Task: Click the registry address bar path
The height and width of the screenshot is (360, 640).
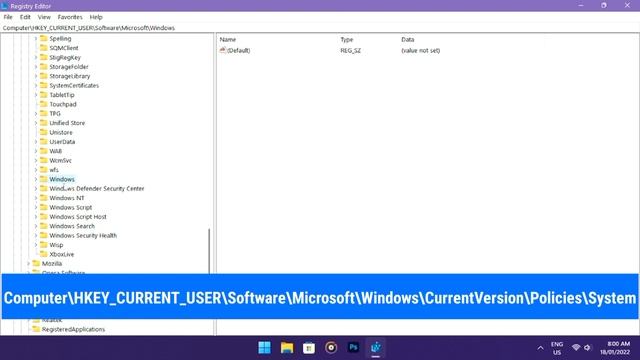Action: coord(89,28)
